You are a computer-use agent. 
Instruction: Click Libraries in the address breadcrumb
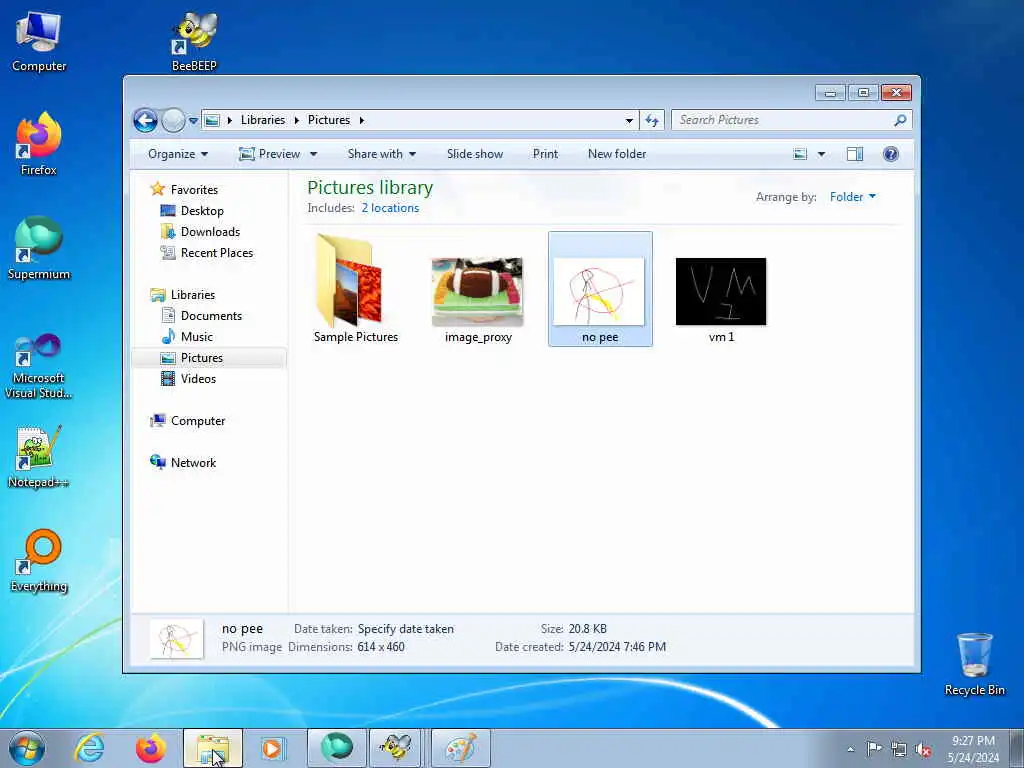[x=263, y=120]
